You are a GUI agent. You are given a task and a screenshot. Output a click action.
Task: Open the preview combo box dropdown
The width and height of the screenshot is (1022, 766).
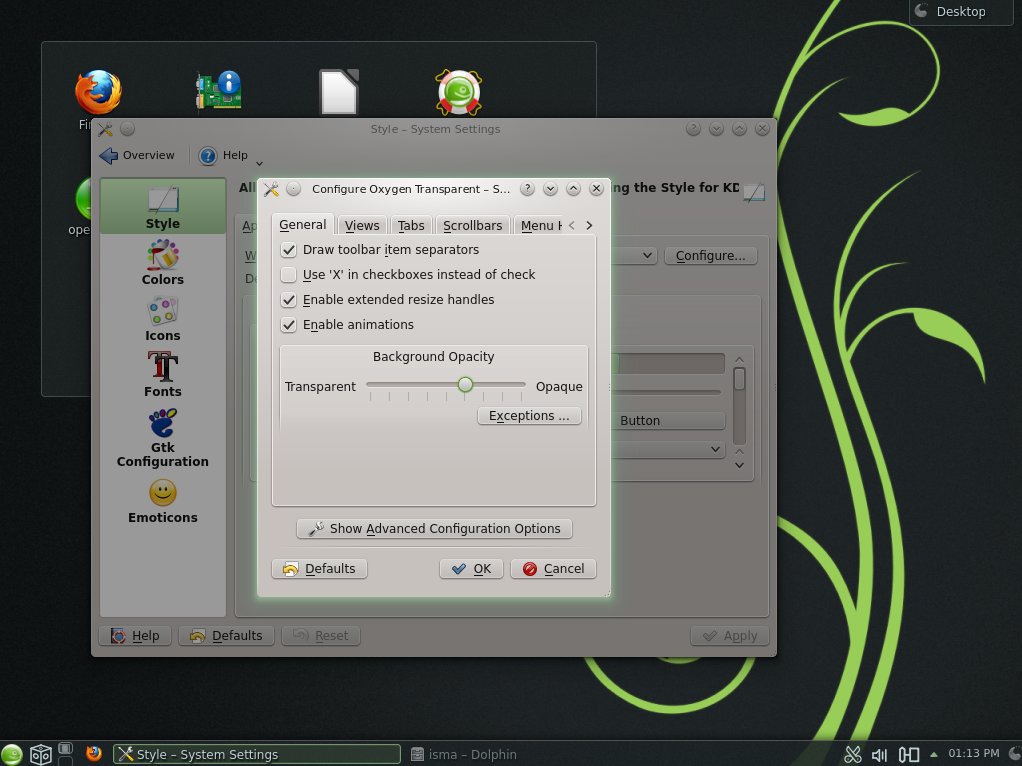[x=715, y=449]
